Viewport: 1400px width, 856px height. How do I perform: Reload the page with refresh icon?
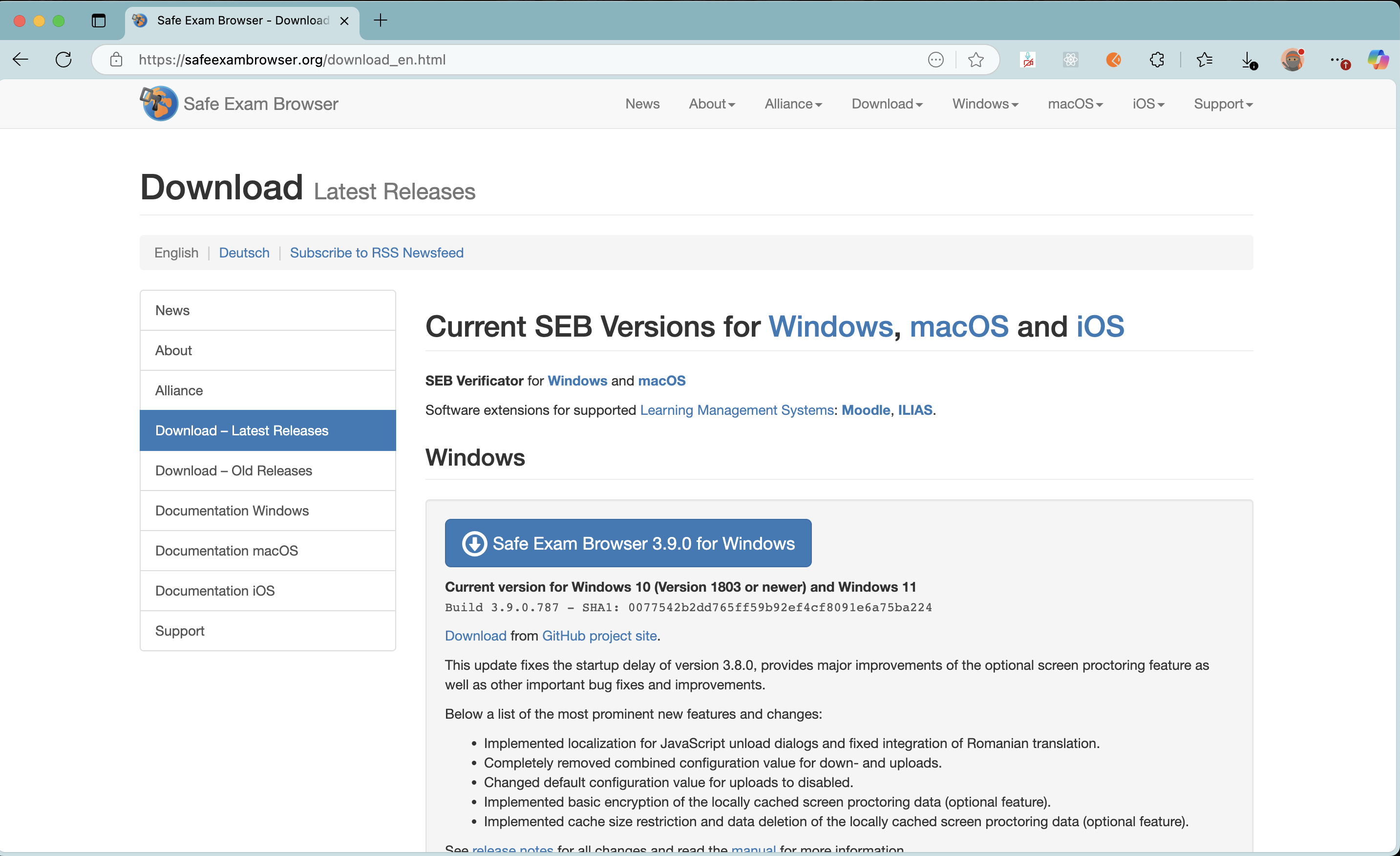pos(64,60)
